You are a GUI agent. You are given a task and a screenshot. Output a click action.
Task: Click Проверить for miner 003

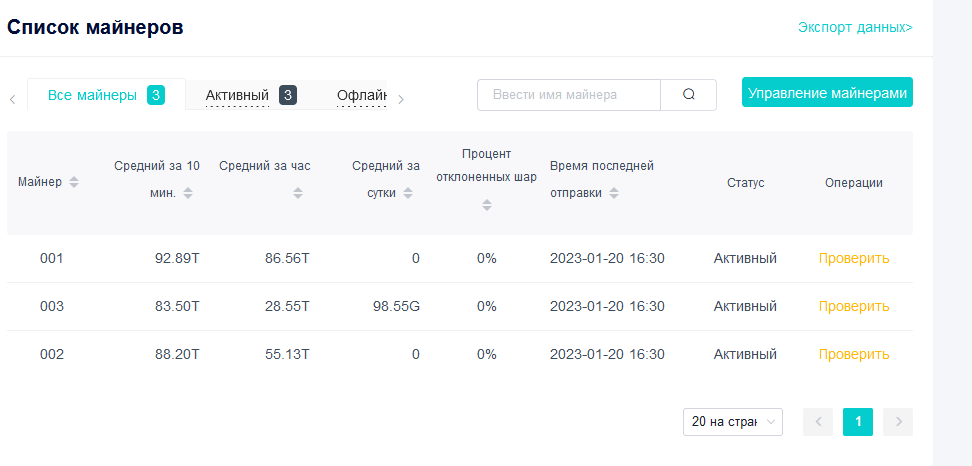click(x=853, y=306)
